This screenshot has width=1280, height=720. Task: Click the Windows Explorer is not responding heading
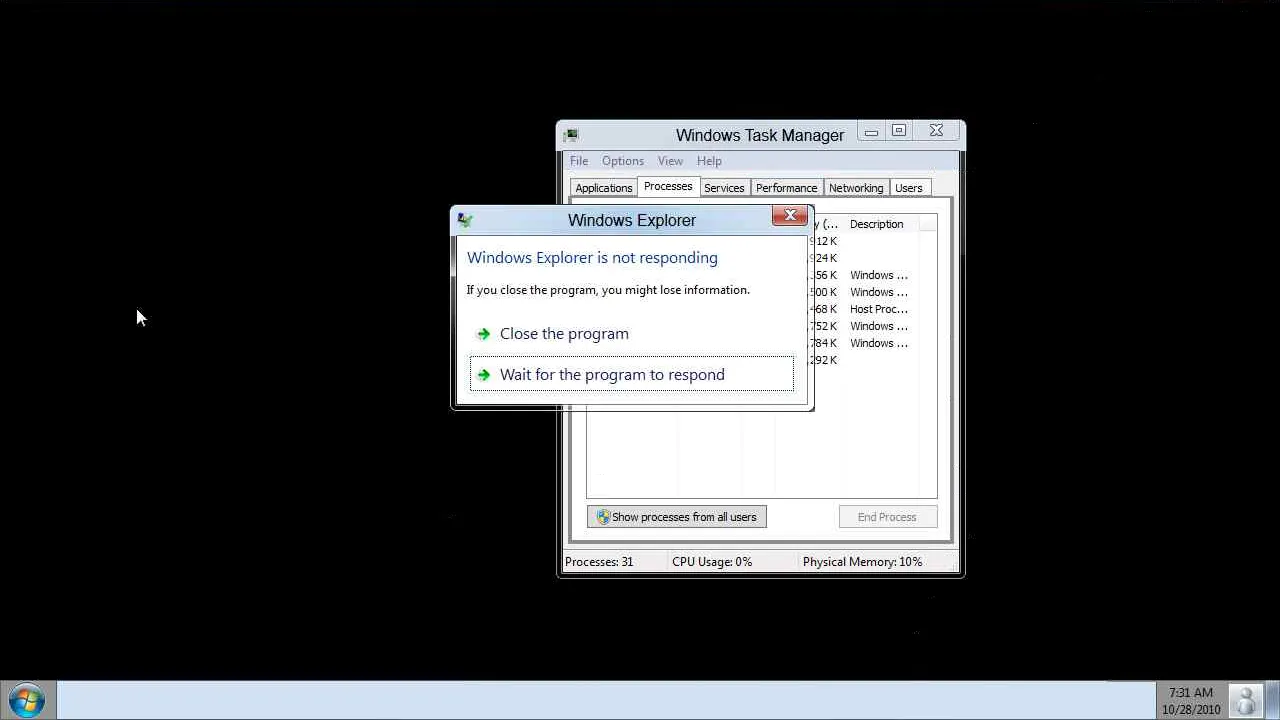point(592,258)
